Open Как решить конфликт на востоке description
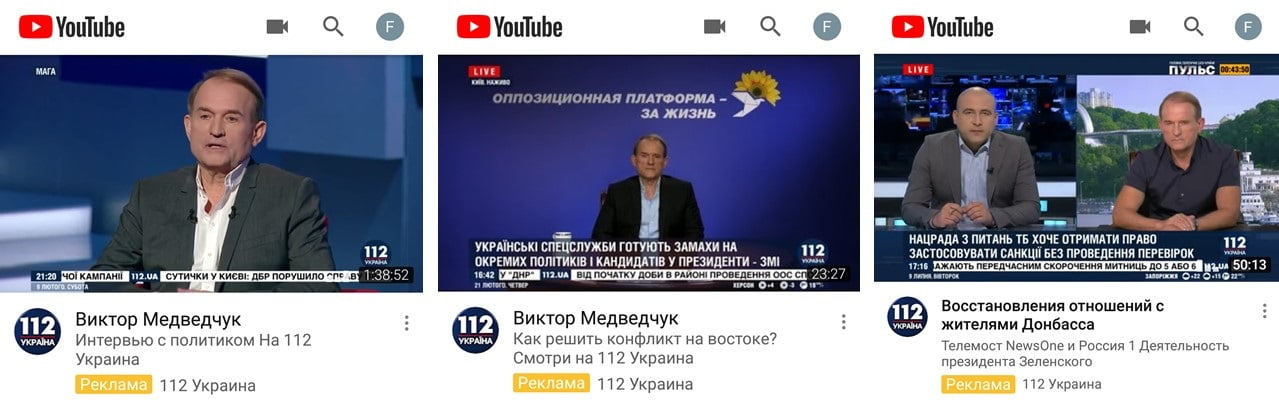 point(645,348)
